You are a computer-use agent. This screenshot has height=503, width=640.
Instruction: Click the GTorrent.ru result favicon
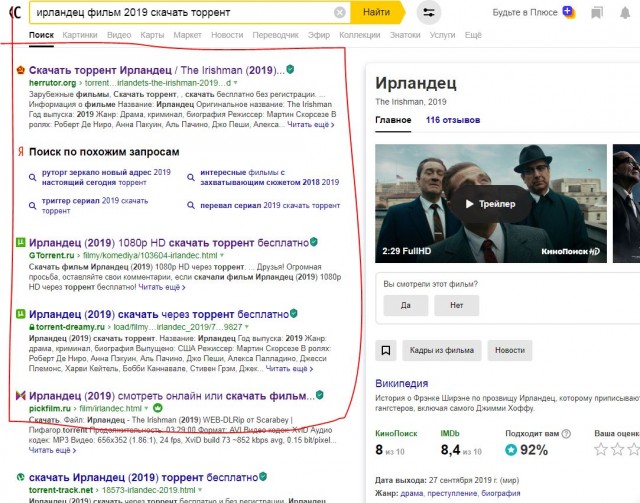point(20,243)
